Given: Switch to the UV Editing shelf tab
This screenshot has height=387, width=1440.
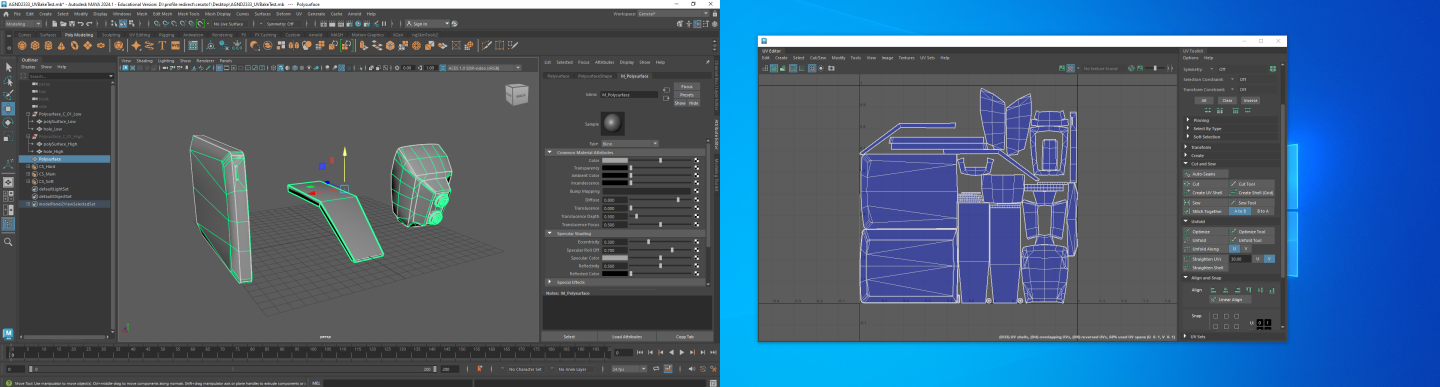Looking at the screenshot, I should coord(140,34).
